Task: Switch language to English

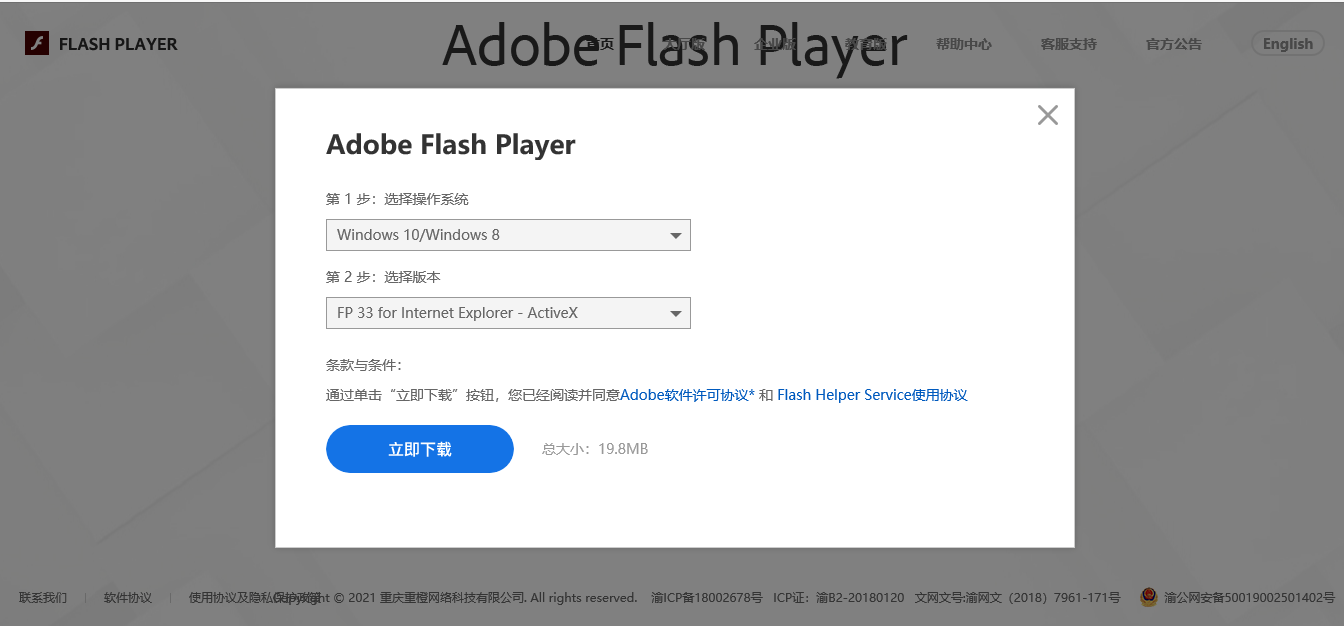Action: point(1287,44)
